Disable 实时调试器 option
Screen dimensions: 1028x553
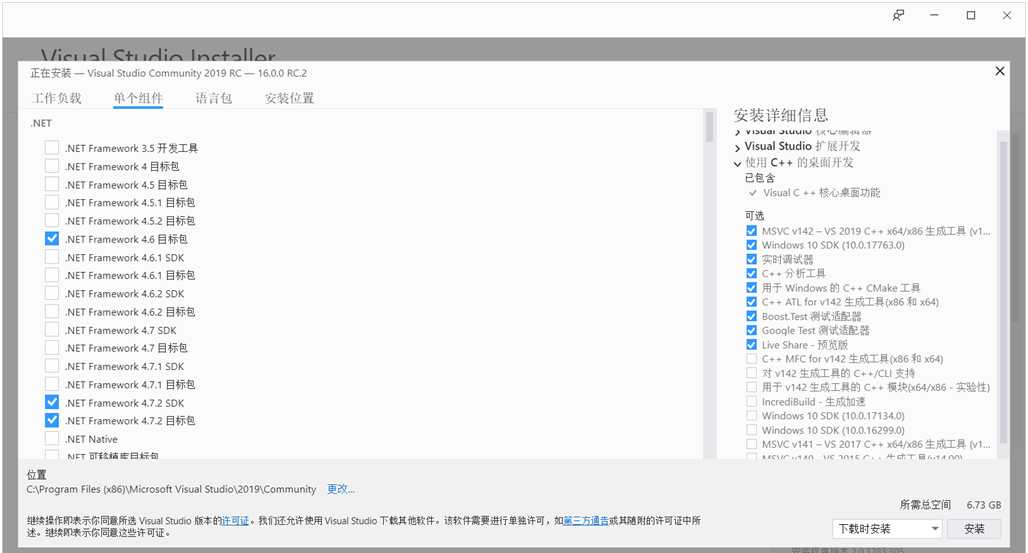(751, 259)
